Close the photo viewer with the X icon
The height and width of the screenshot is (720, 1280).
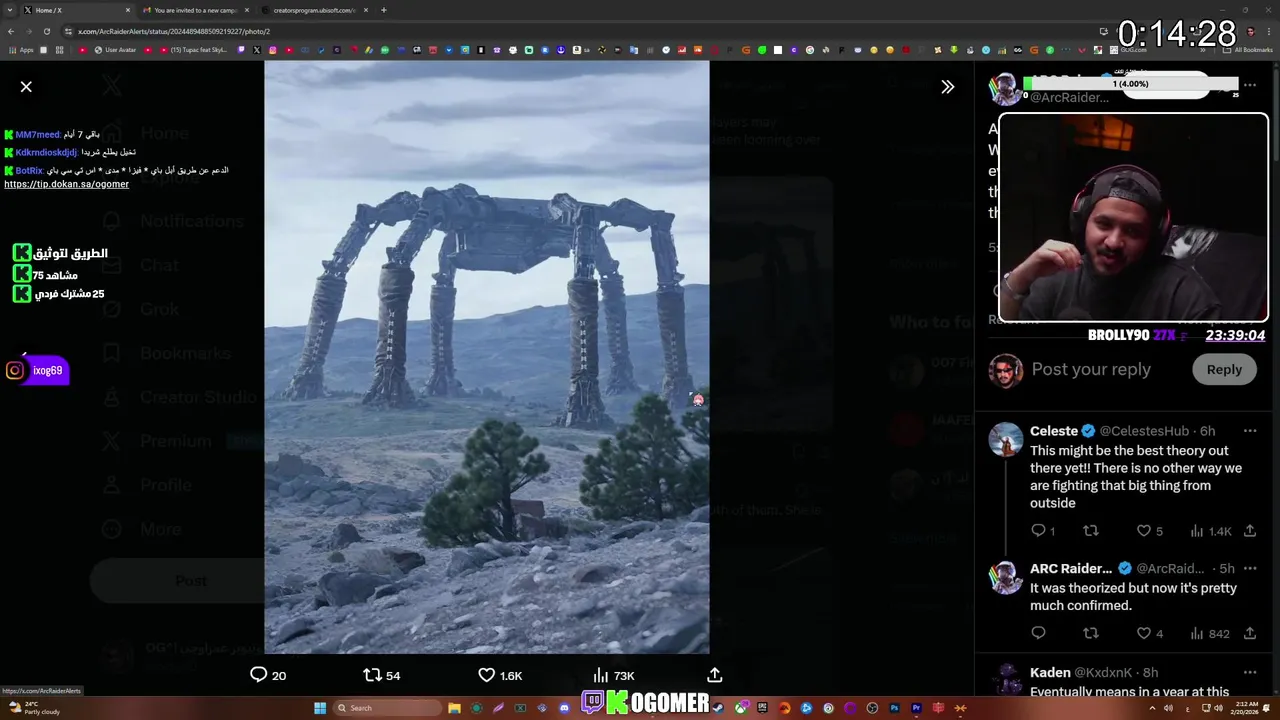[x=26, y=87]
